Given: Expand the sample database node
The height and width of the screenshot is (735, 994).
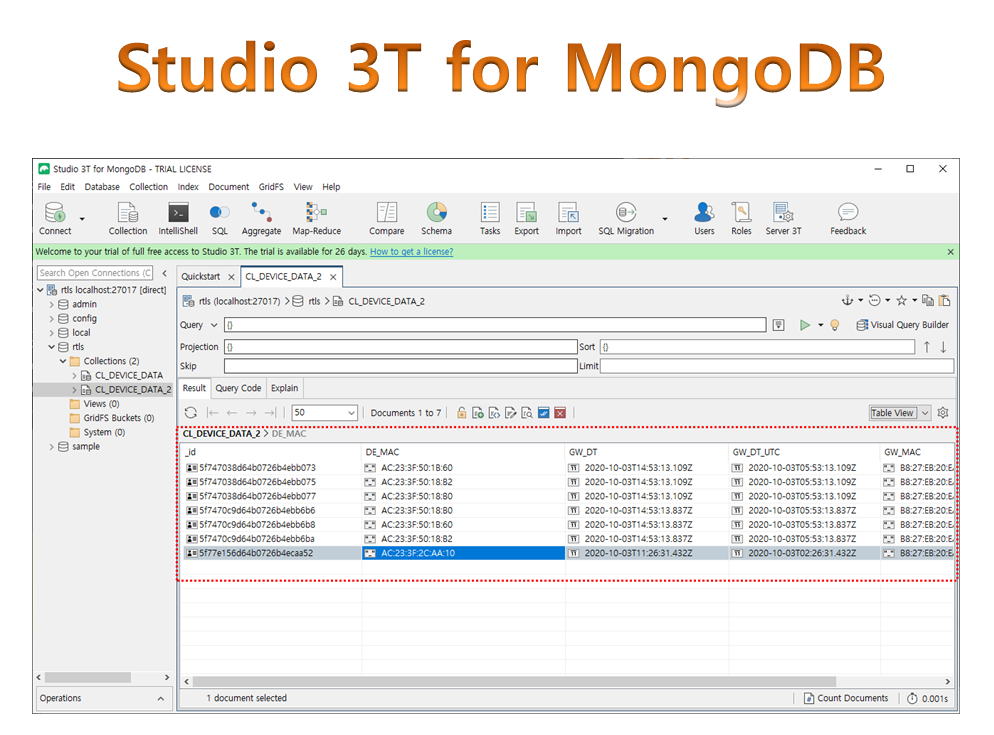Looking at the screenshot, I should click(52, 446).
